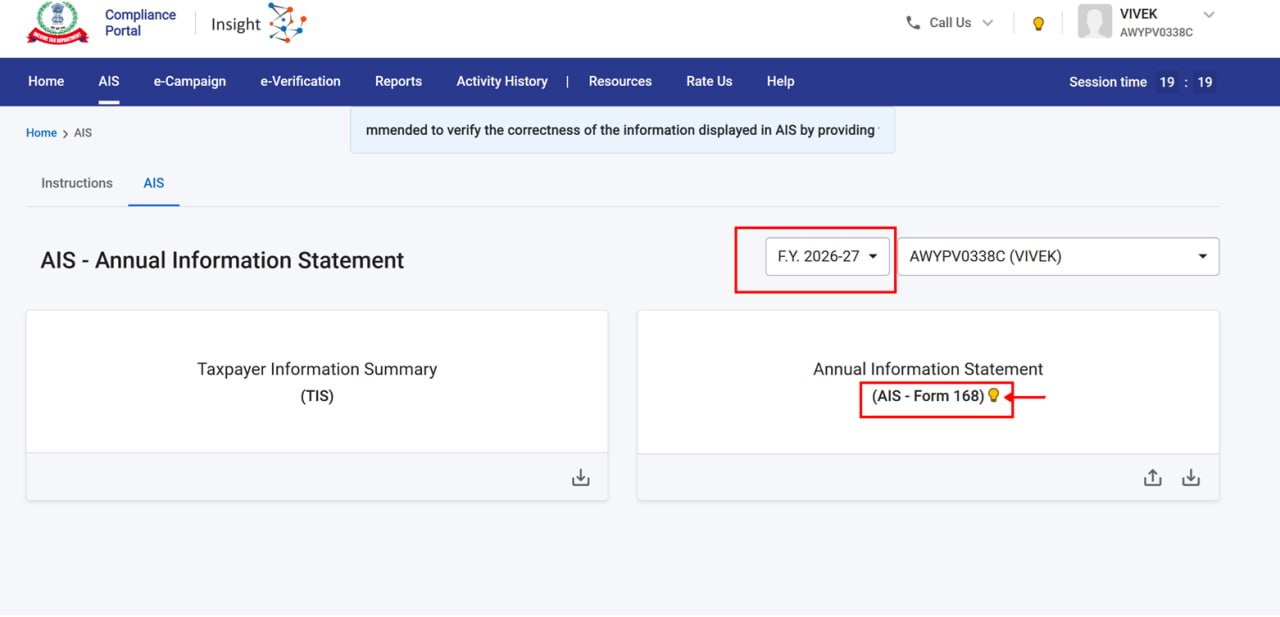Click the user avatar for VIVEK
This screenshot has width=1280, height=617.
click(1094, 22)
